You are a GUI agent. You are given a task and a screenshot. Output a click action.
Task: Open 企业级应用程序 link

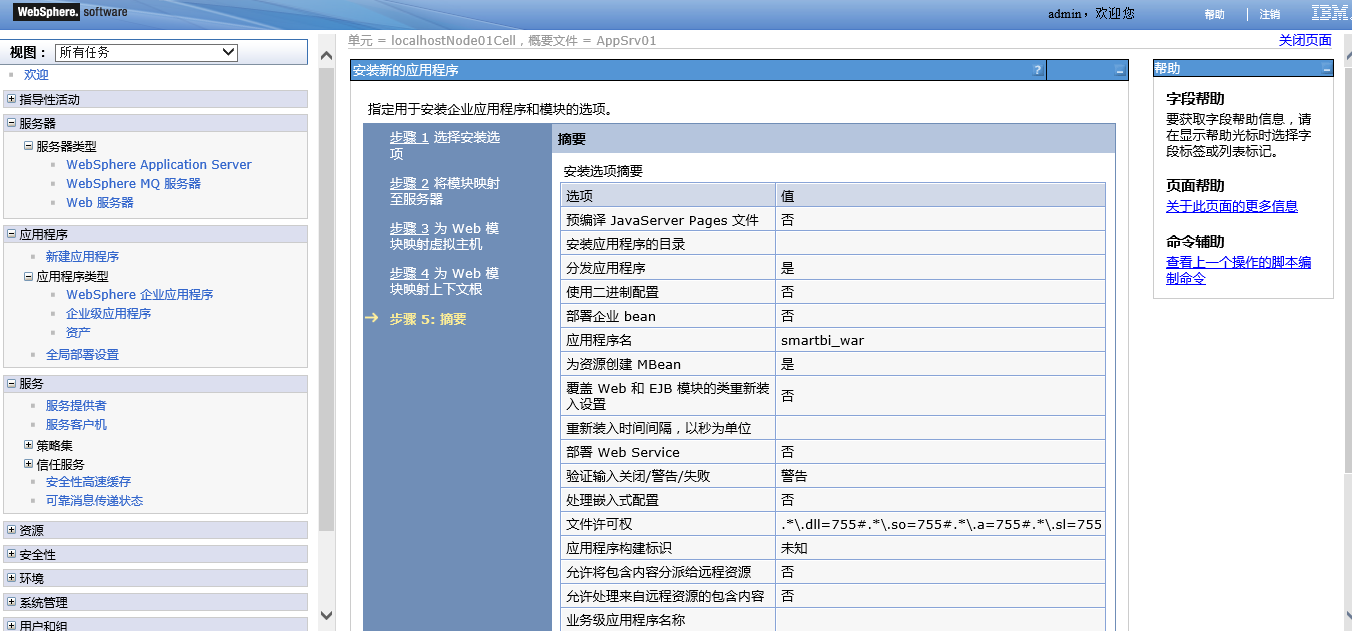pyautogui.click(x=108, y=314)
